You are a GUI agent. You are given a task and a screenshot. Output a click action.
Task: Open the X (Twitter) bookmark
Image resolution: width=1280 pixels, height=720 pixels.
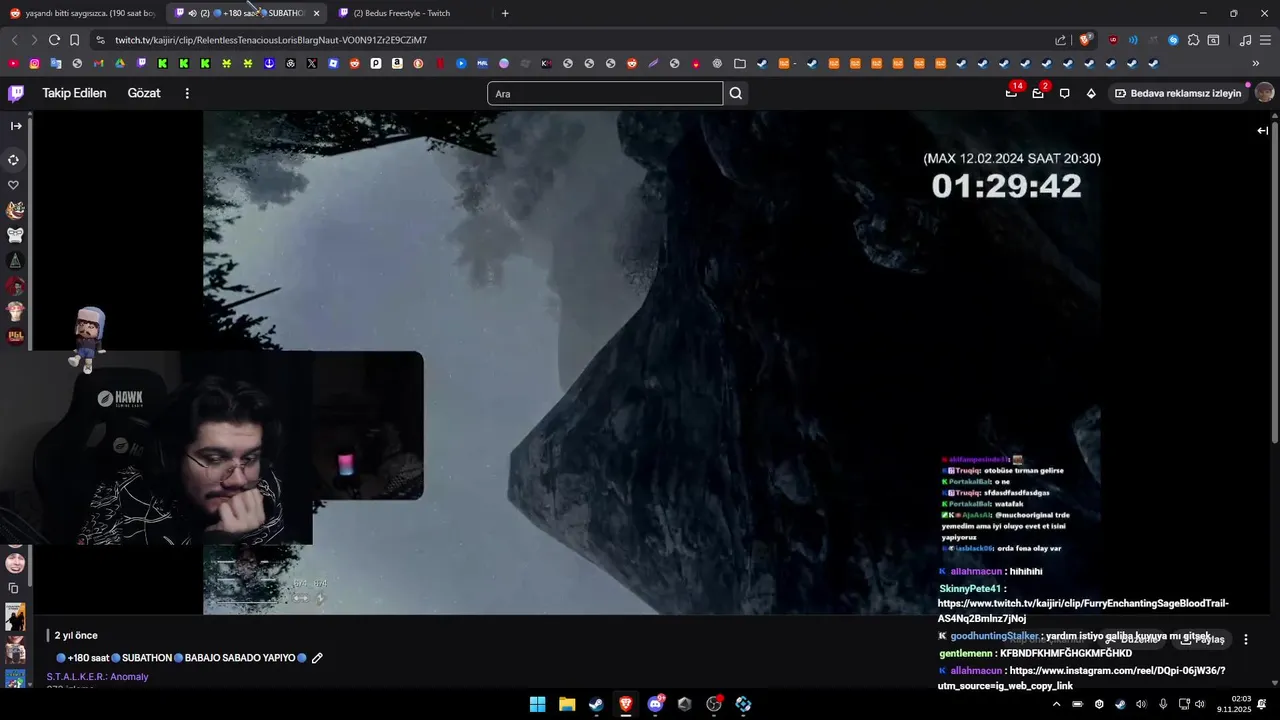pos(312,63)
